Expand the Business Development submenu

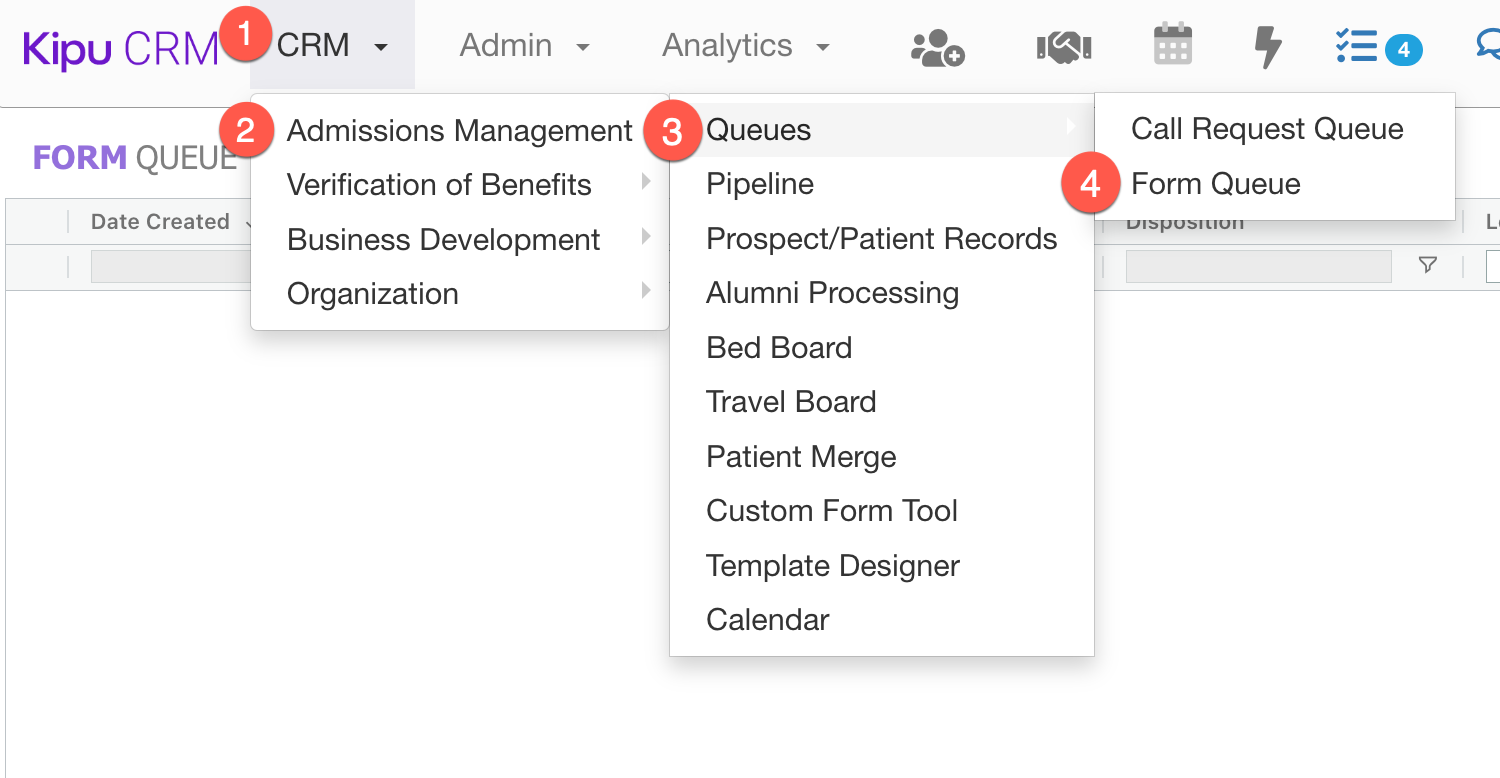pos(443,239)
